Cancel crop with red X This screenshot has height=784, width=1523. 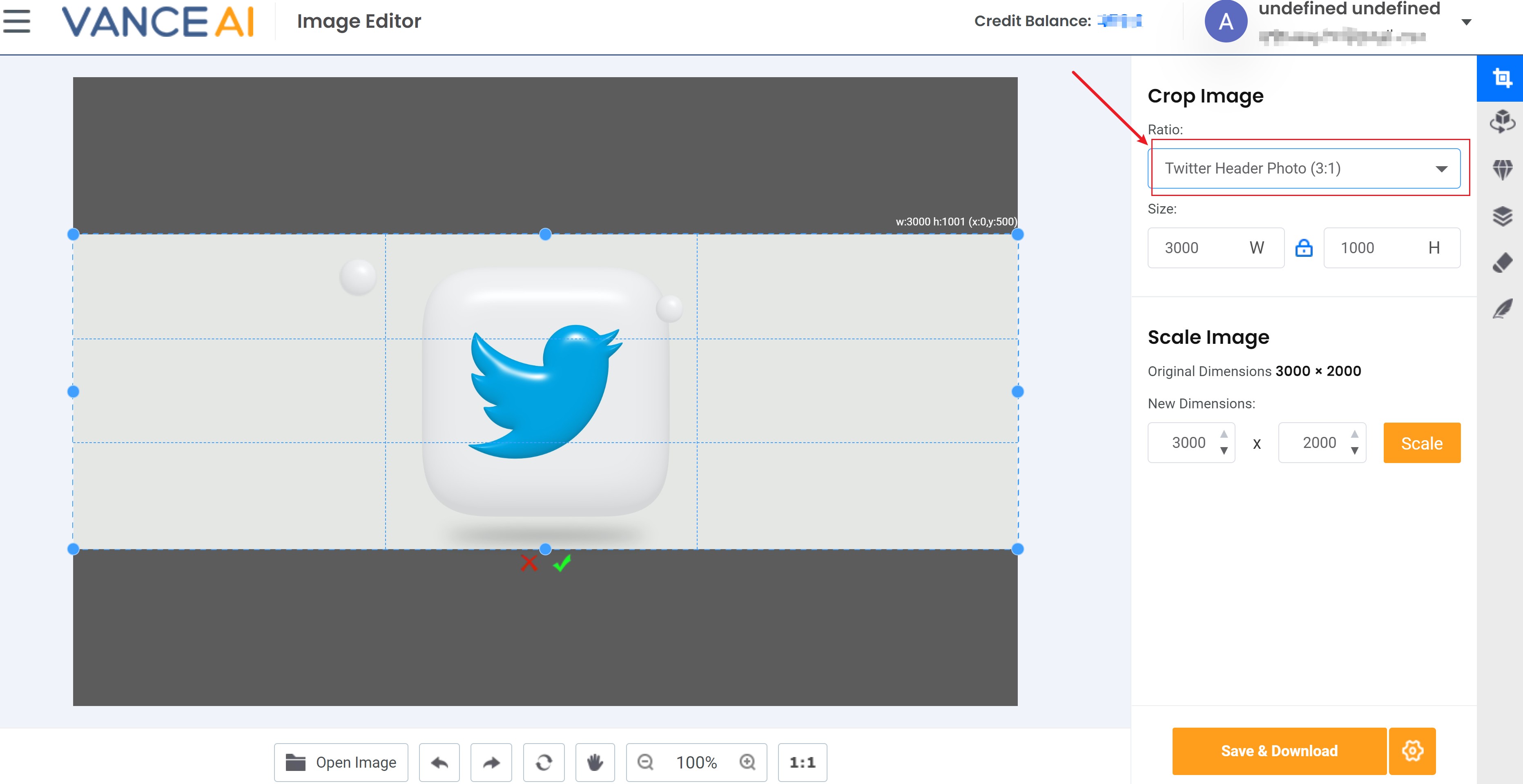(x=529, y=563)
